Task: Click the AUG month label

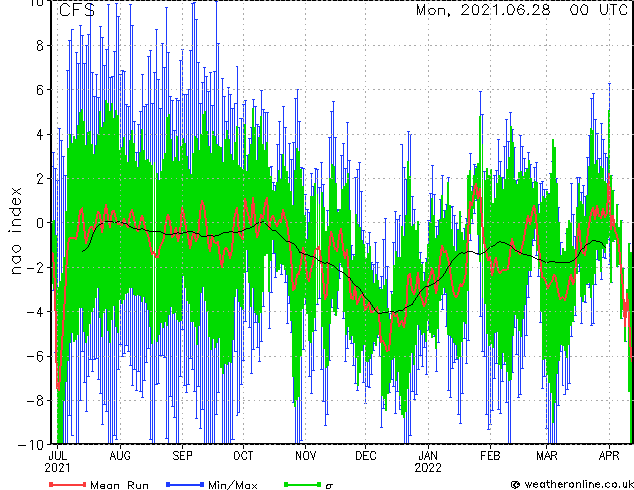Action: point(120,456)
